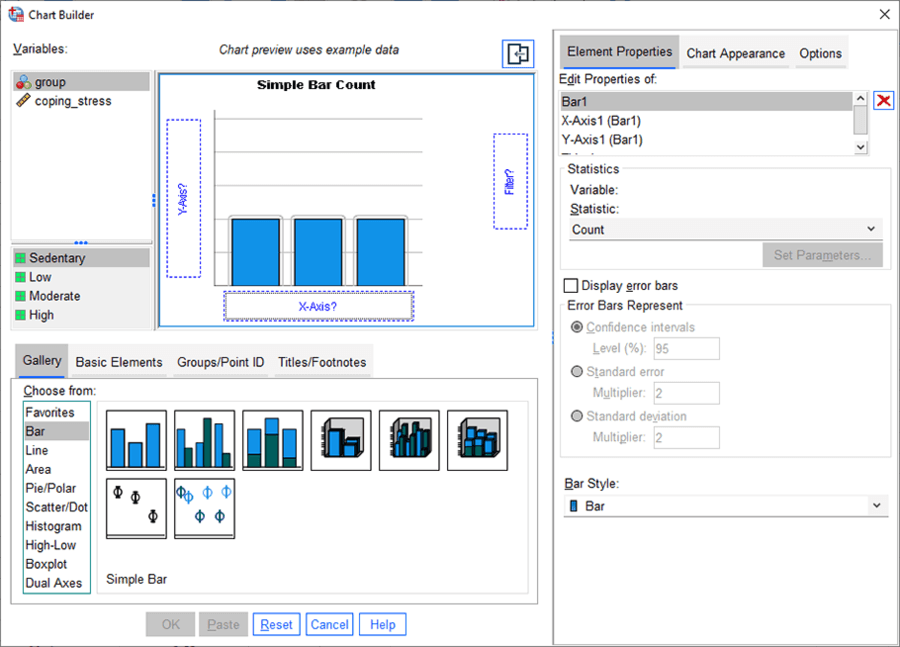Choose the Clustered Bar chart icon
The image size is (900, 647).
tap(204, 440)
